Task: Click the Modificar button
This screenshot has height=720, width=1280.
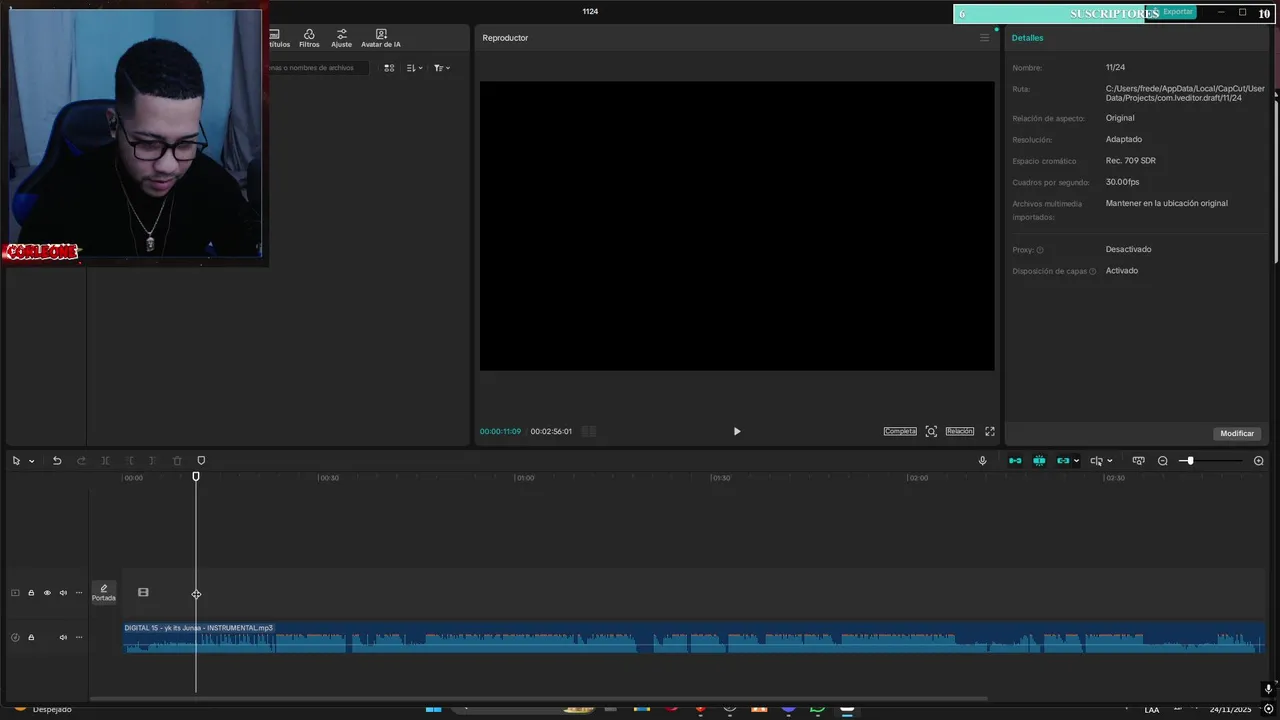Action: coord(1237,433)
